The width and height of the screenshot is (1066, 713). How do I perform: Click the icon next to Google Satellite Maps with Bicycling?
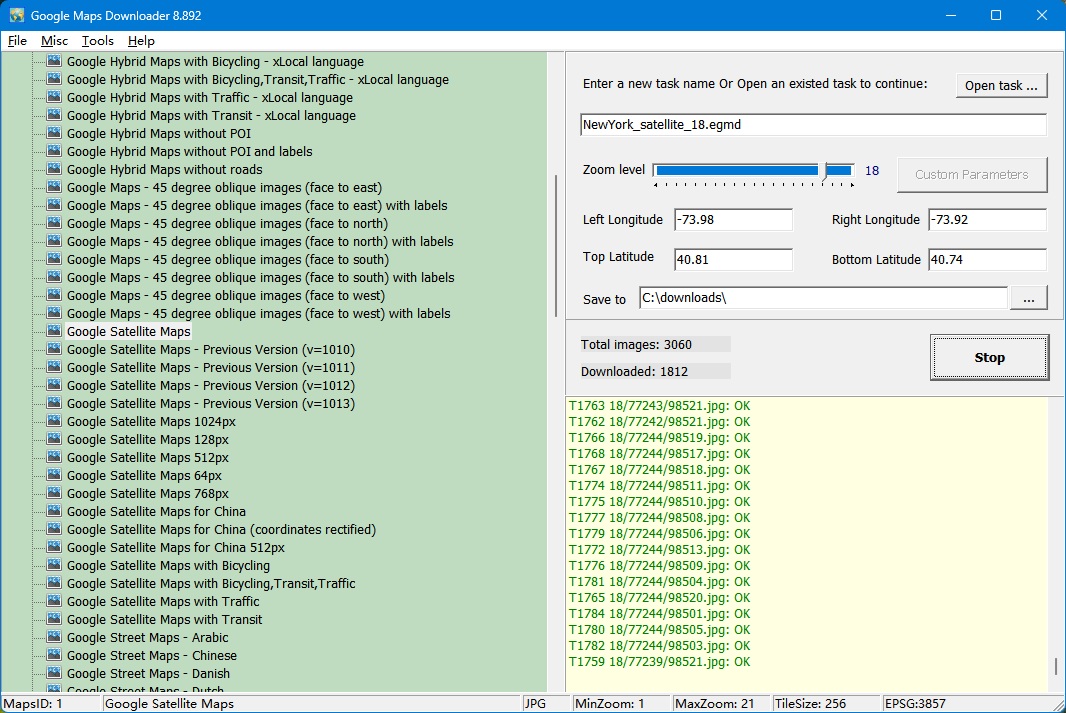click(x=54, y=566)
